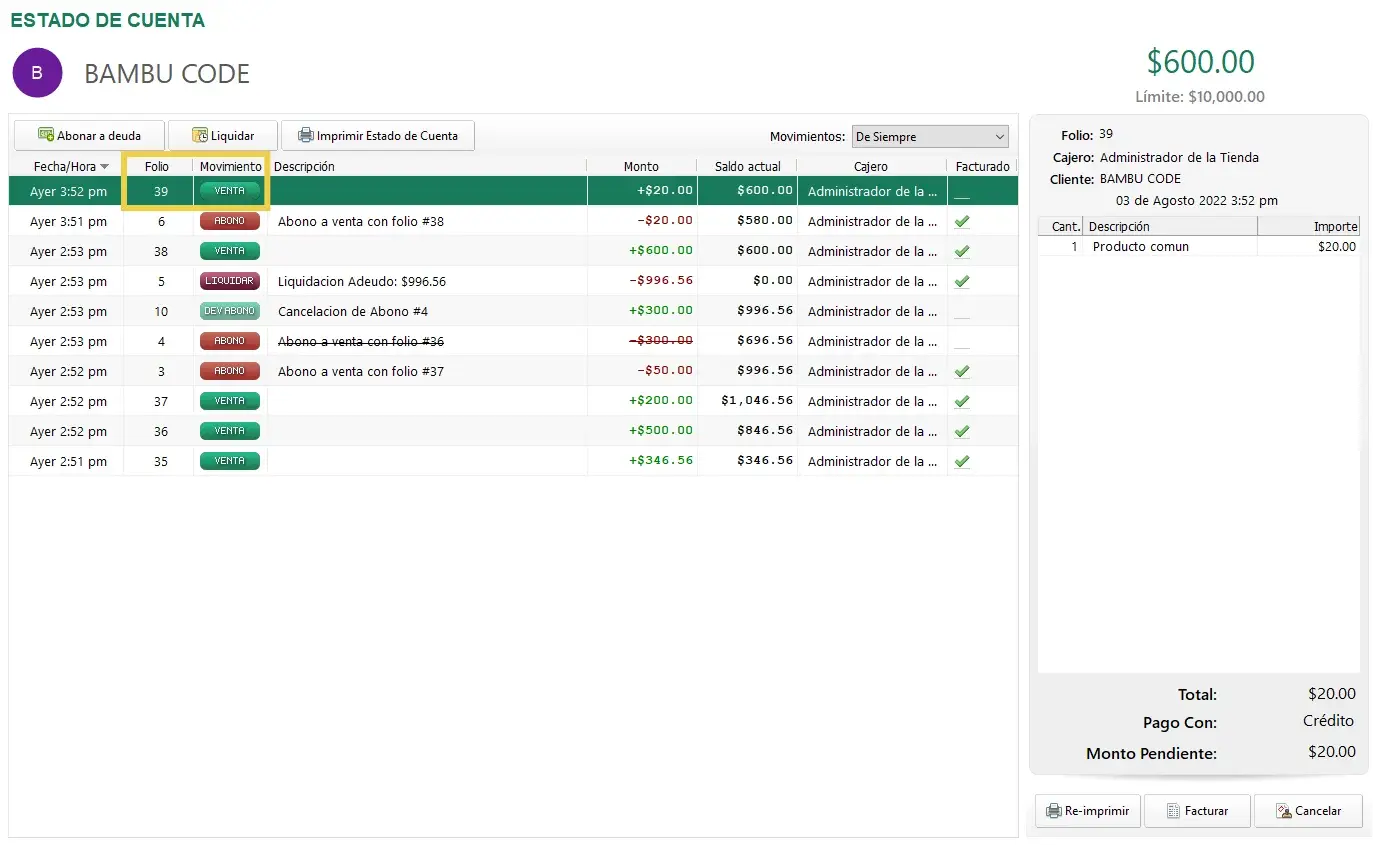Select strikethrough 'Abono a venta con folio #36'
Screen dimensions: 1373x845
coord(361,341)
